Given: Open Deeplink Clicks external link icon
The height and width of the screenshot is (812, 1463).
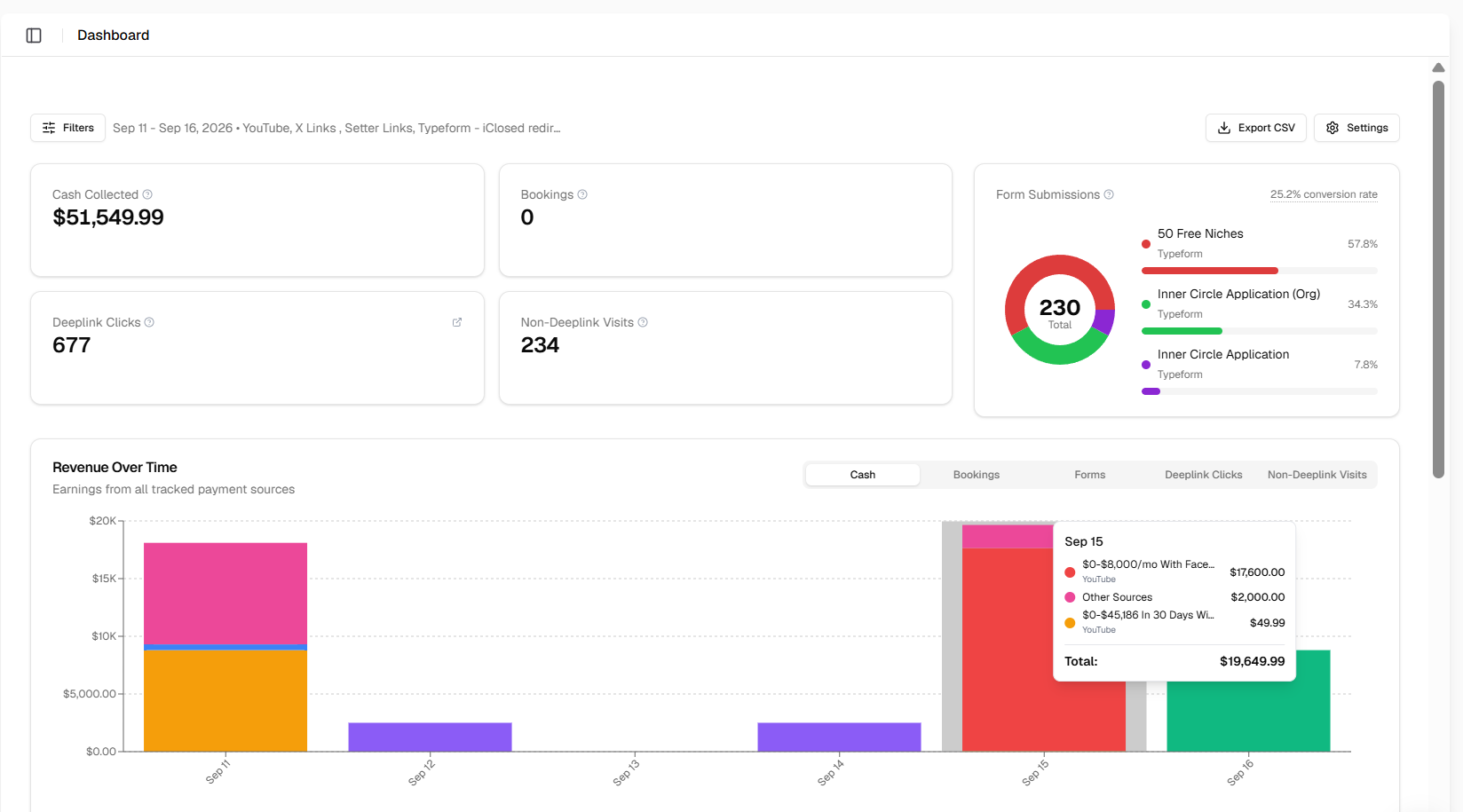Looking at the screenshot, I should pos(457,322).
